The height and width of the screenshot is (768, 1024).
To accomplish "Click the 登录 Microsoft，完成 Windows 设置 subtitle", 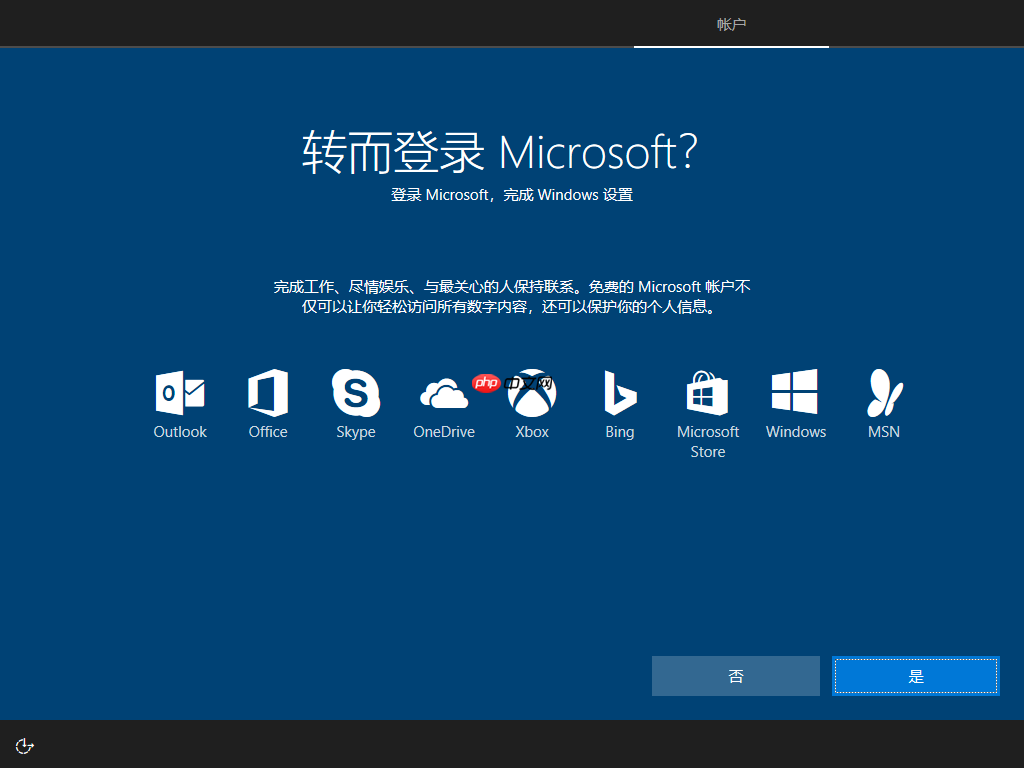I will 512,195.
